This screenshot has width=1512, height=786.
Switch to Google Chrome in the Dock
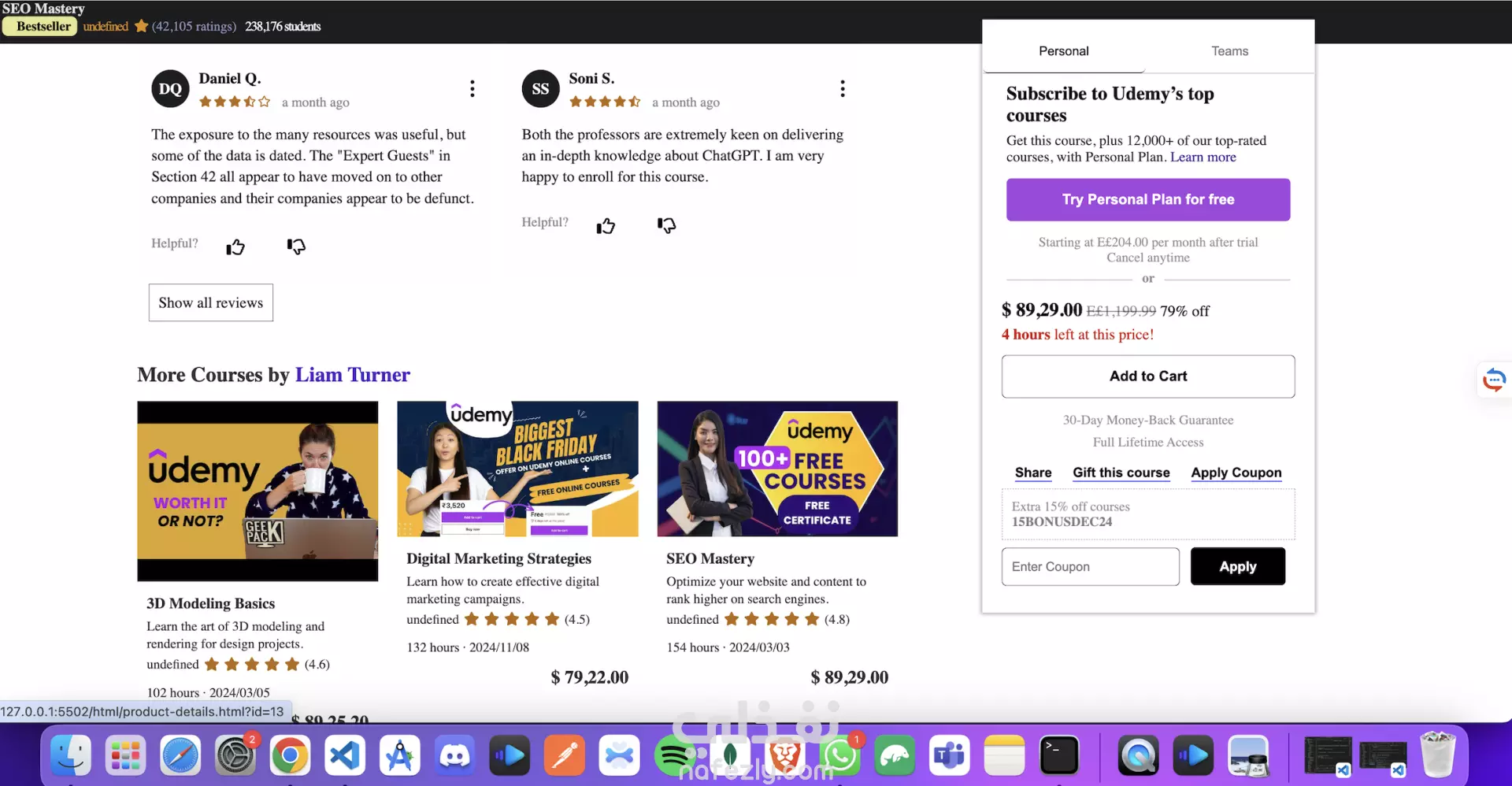click(x=290, y=755)
